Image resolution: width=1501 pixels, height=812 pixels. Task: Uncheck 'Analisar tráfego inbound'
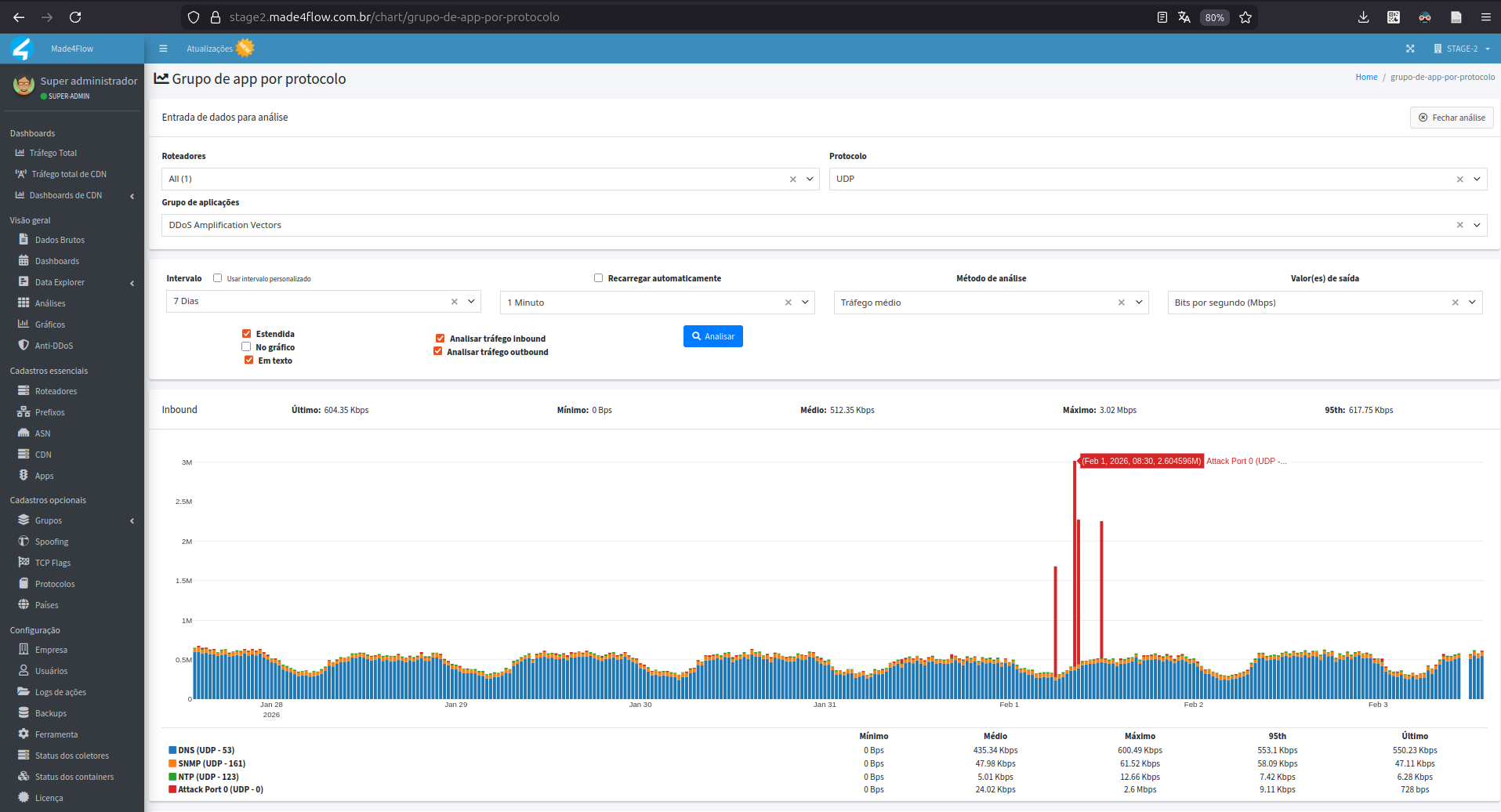[x=441, y=338]
